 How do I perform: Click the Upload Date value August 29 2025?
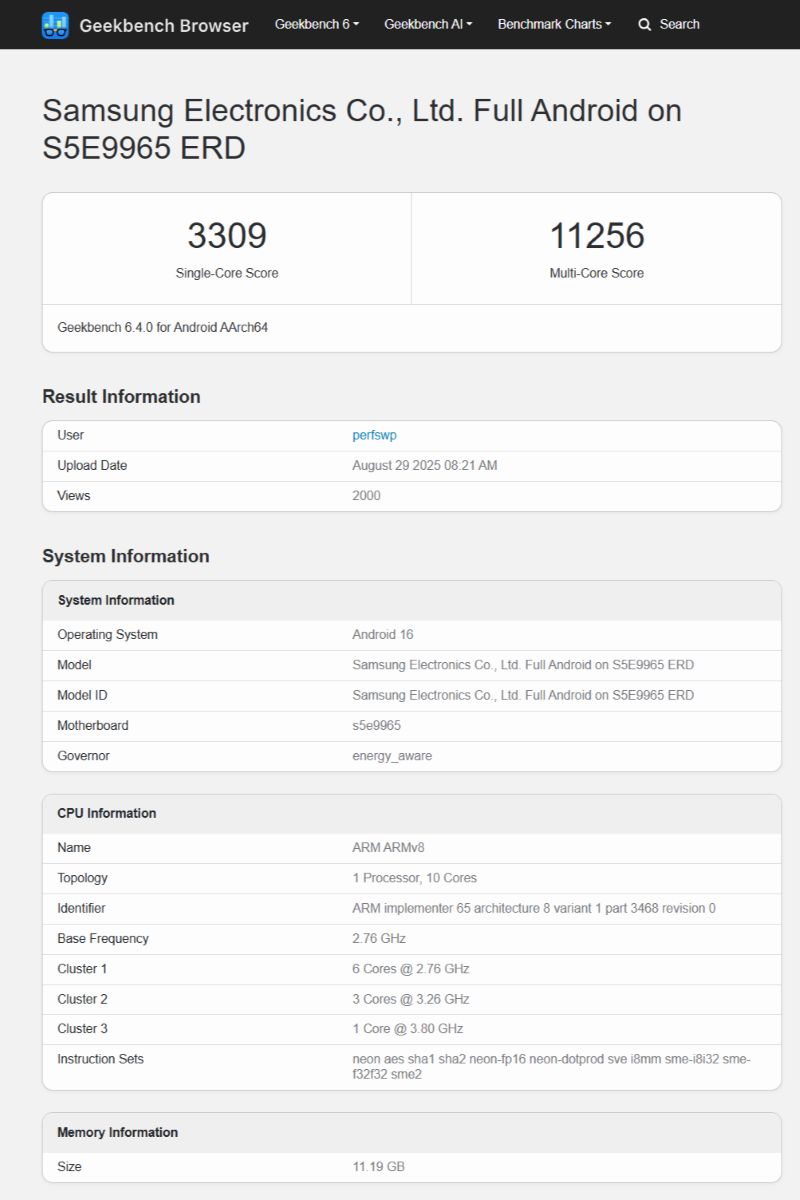pos(425,465)
